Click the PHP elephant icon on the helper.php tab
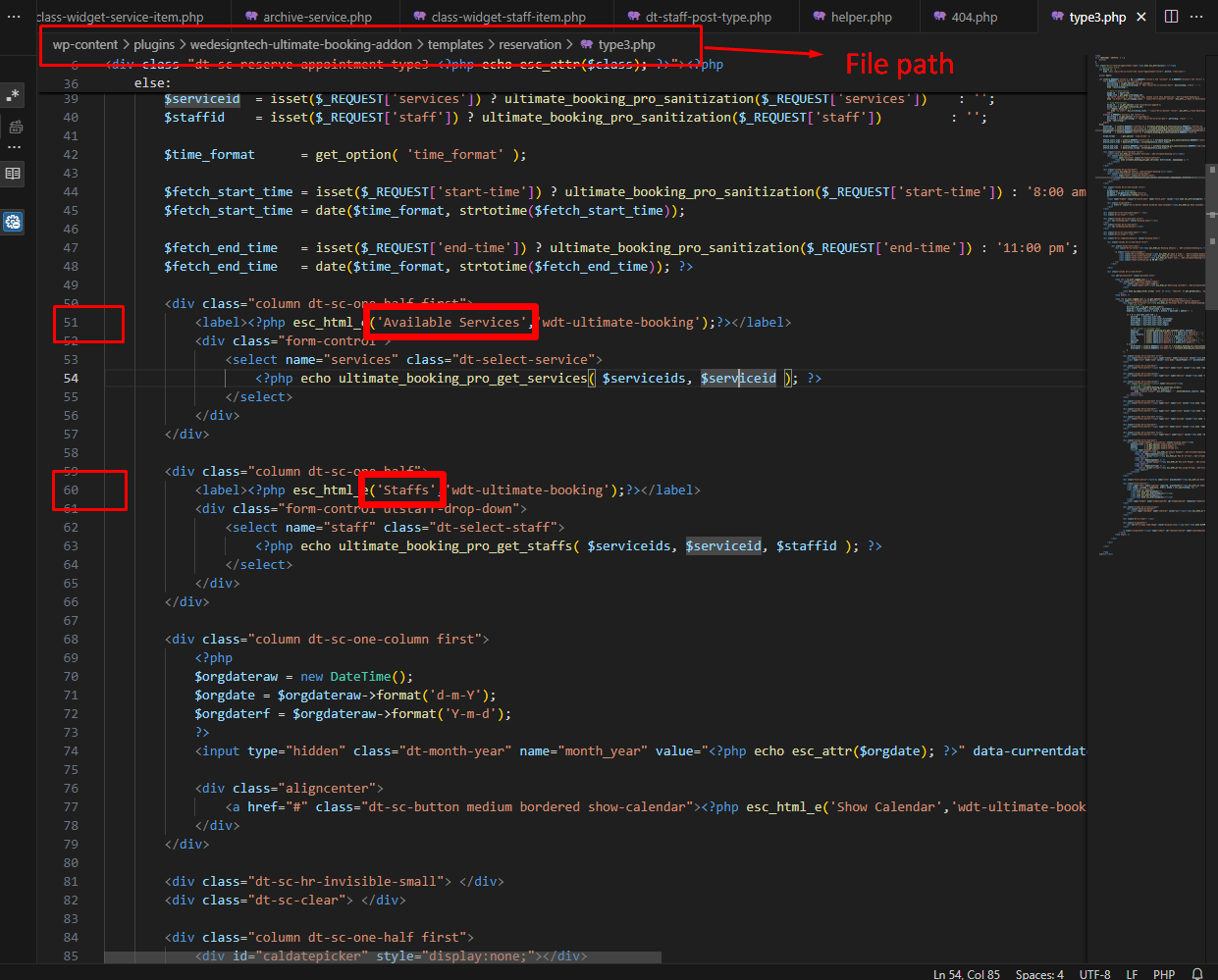This screenshot has height=980, width=1218. click(820, 17)
